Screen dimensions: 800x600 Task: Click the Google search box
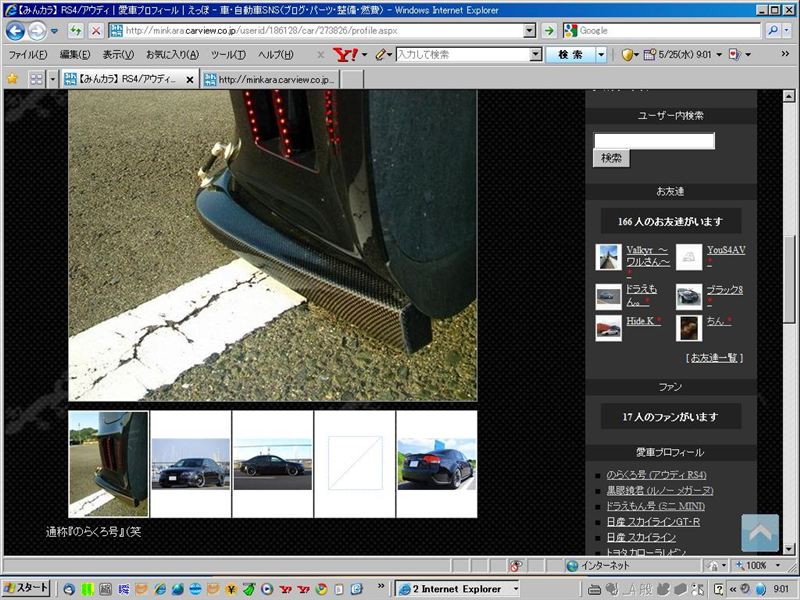coord(668,31)
